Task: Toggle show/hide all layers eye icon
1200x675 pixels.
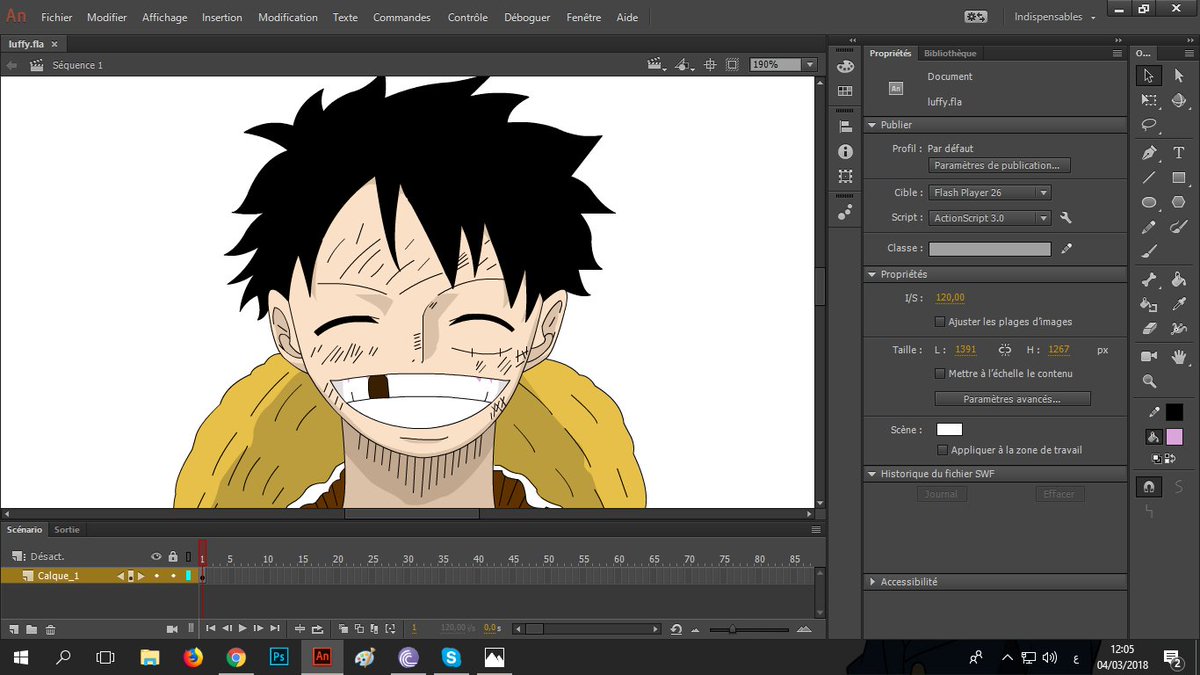Action: pyautogui.click(x=156, y=556)
